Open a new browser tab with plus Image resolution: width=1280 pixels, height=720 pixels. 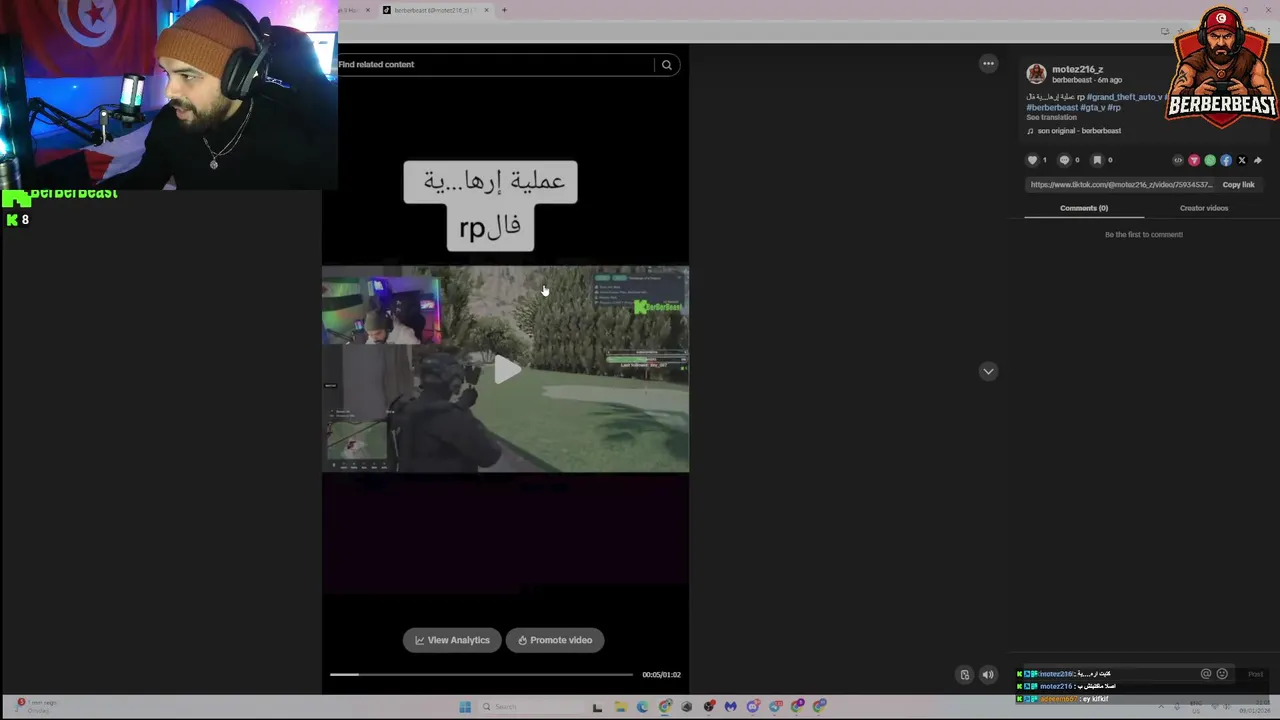pos(504,10)
